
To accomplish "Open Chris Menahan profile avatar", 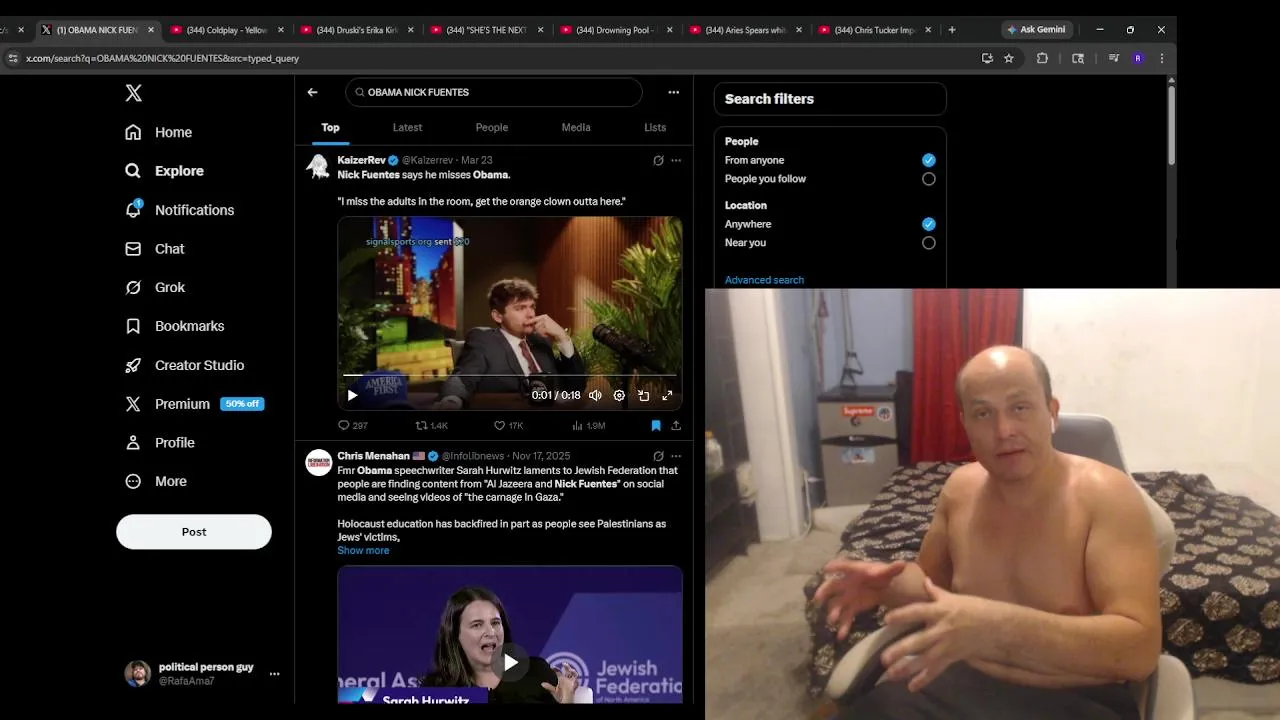I will coord(318,462).
